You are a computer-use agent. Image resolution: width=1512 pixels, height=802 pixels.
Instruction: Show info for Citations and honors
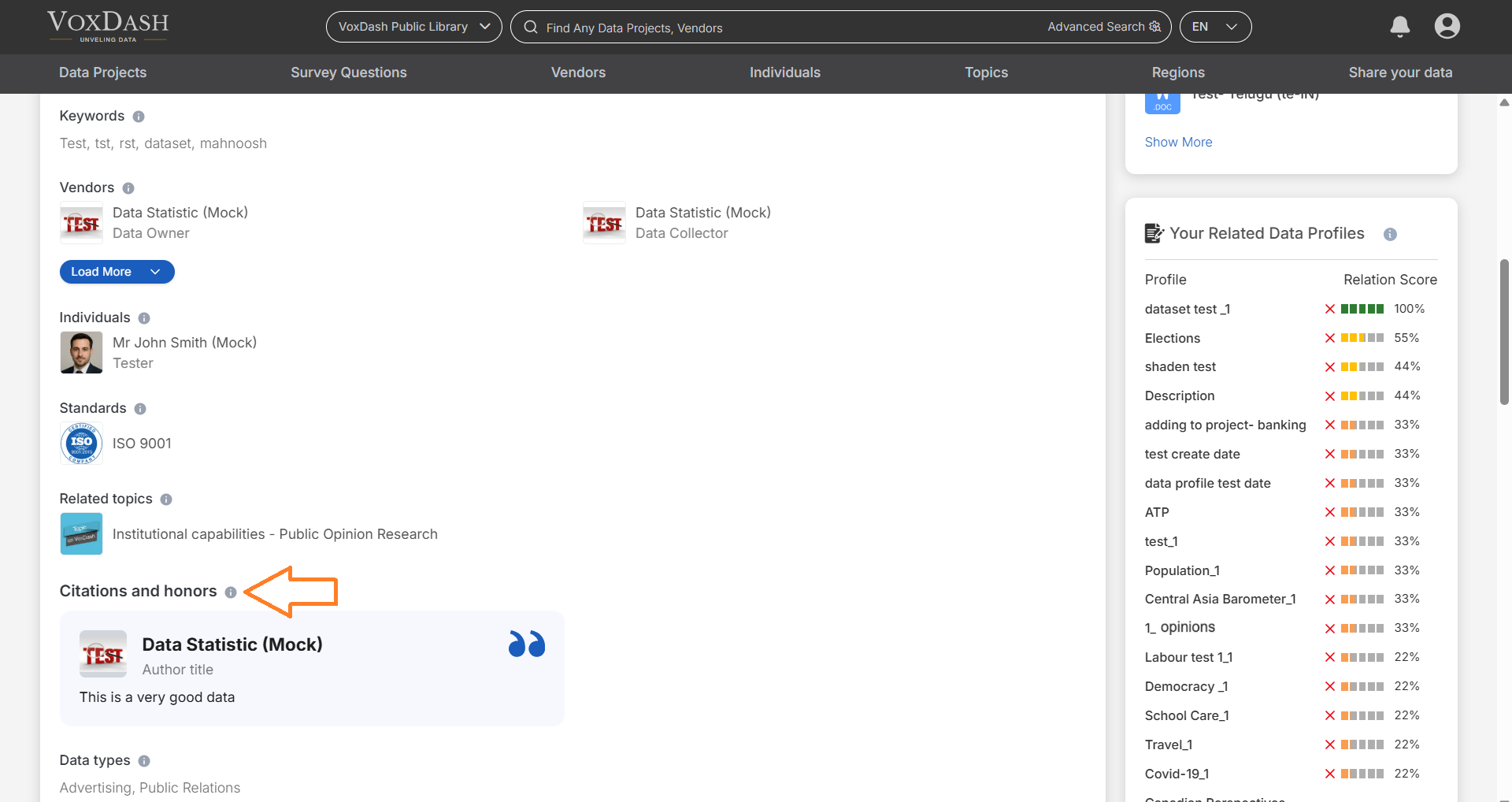coord(231,592)
